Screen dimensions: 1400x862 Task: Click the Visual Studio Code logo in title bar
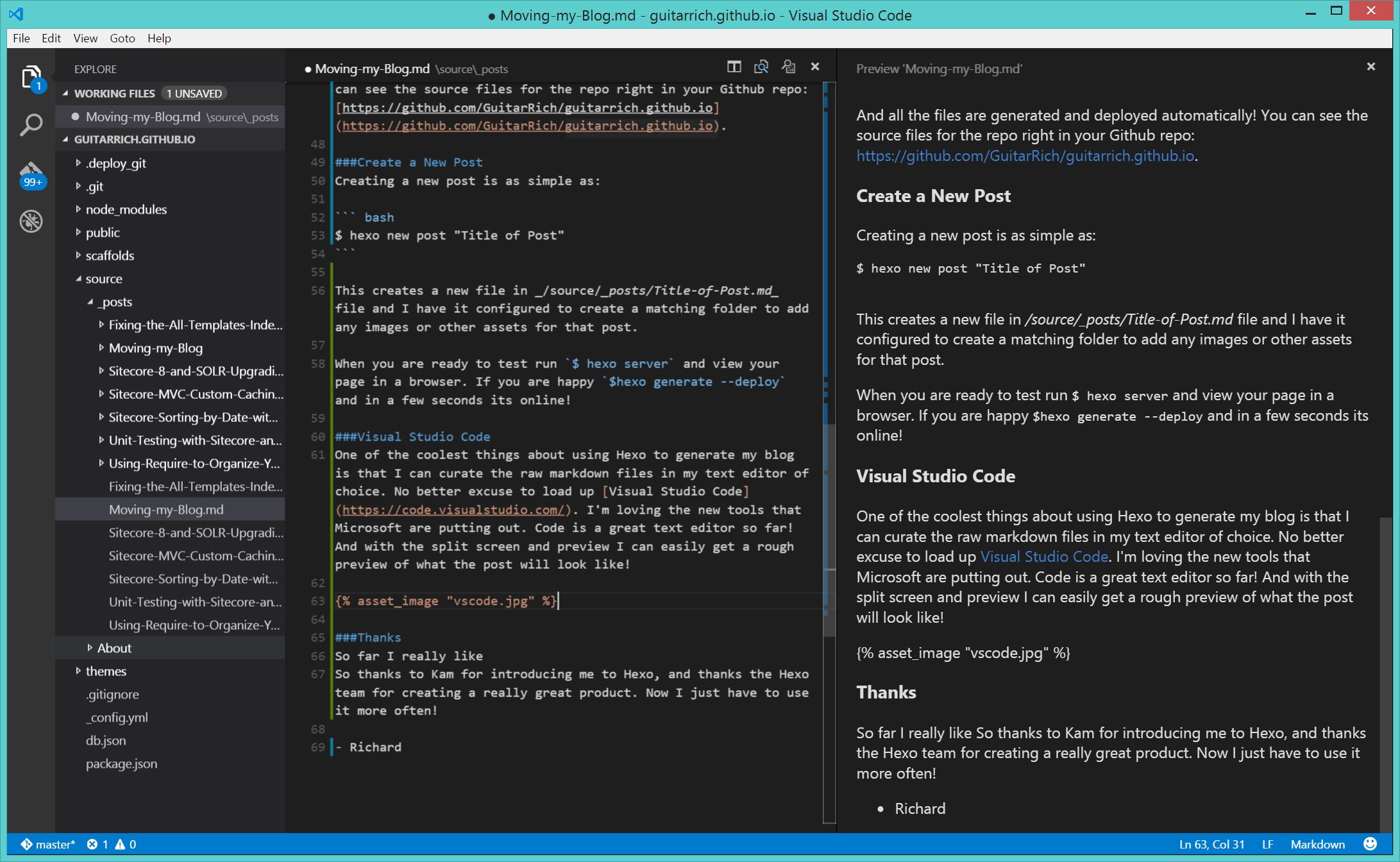[16, 14]
